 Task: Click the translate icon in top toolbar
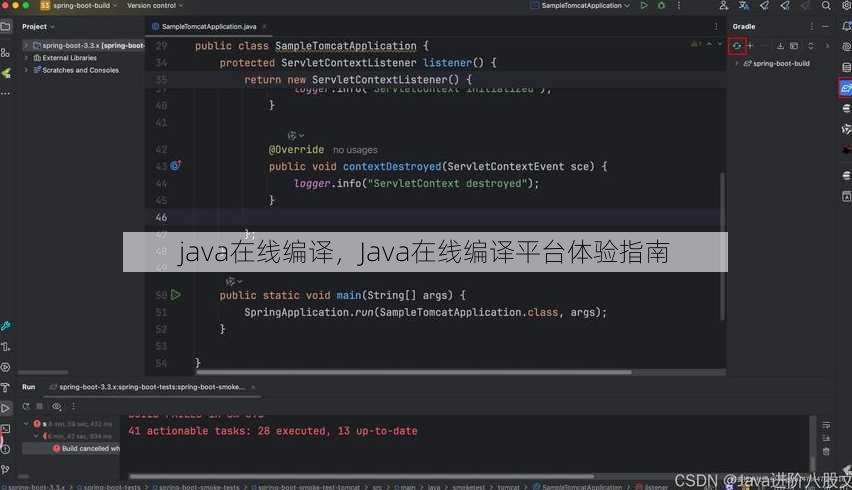point(743,5)
